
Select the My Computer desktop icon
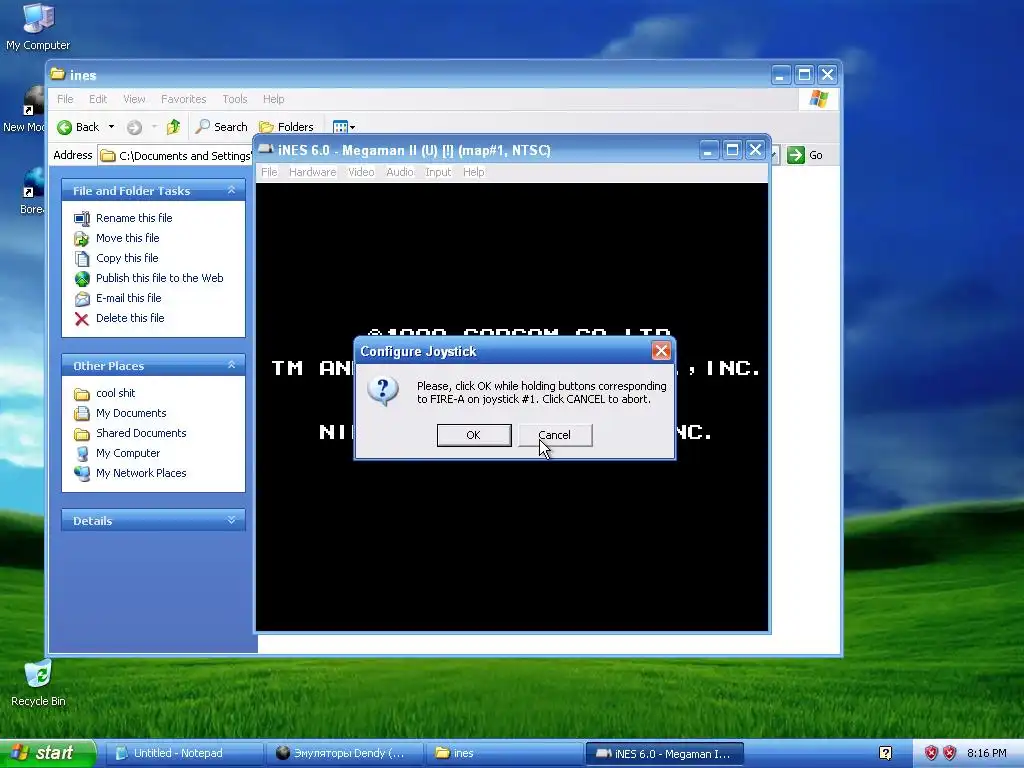click(x=38, y=27)
